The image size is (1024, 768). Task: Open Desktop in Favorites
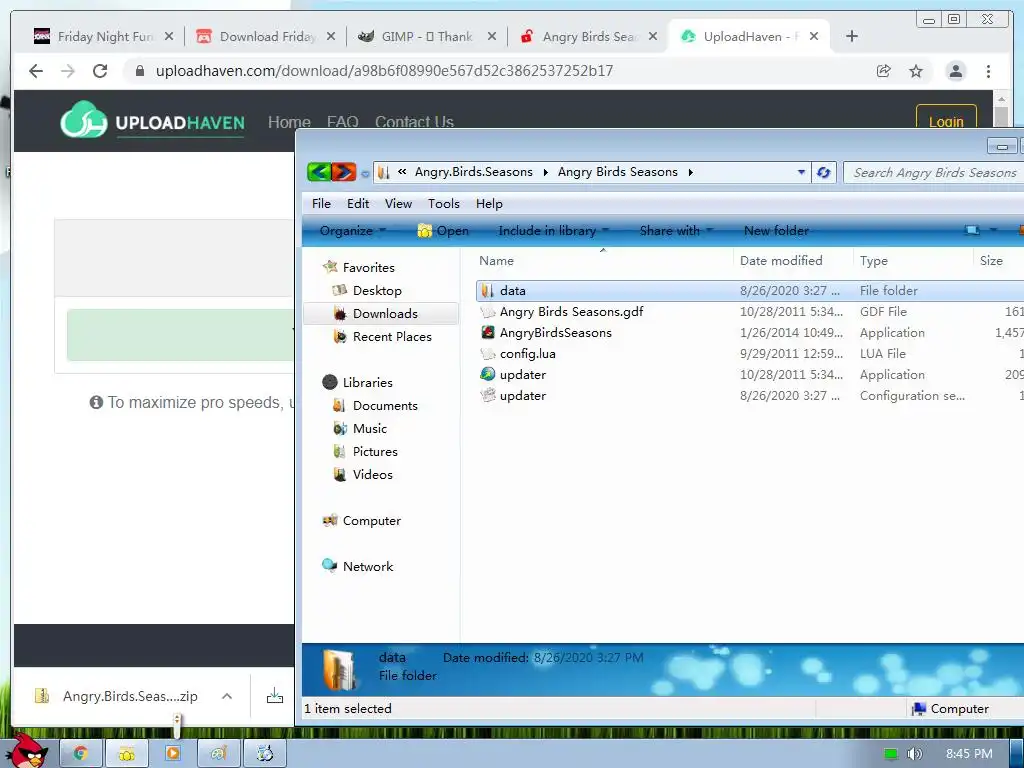pos(377,291)
